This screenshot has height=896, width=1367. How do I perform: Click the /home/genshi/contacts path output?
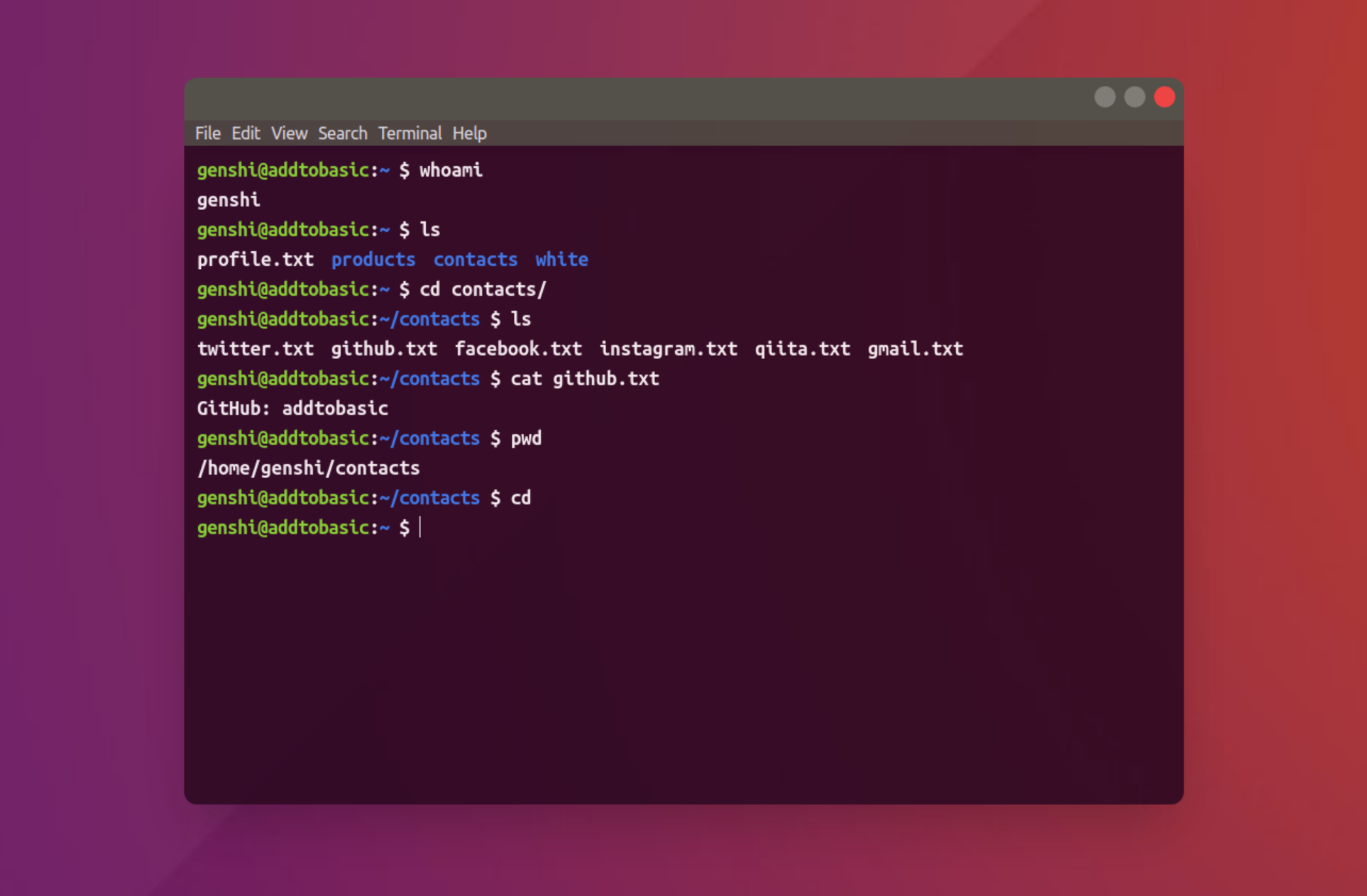(x=308, y=468)
